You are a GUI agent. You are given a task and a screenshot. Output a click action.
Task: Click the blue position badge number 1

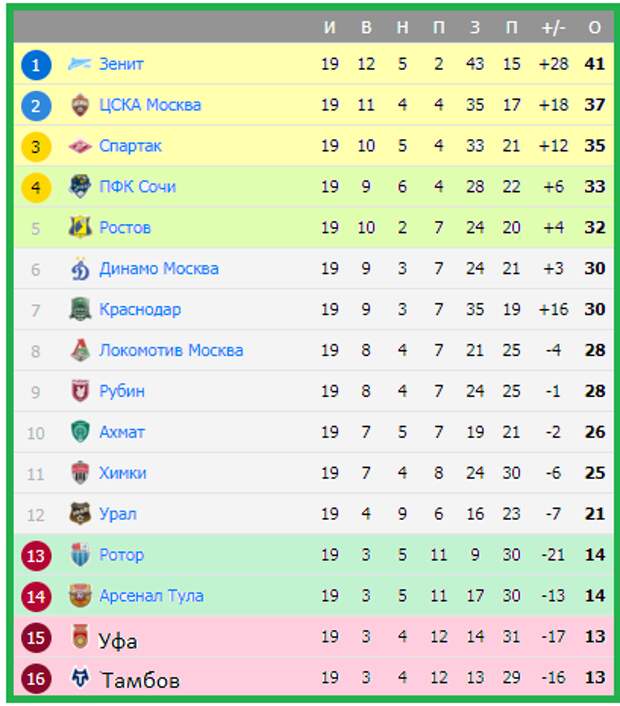point(36,65)
